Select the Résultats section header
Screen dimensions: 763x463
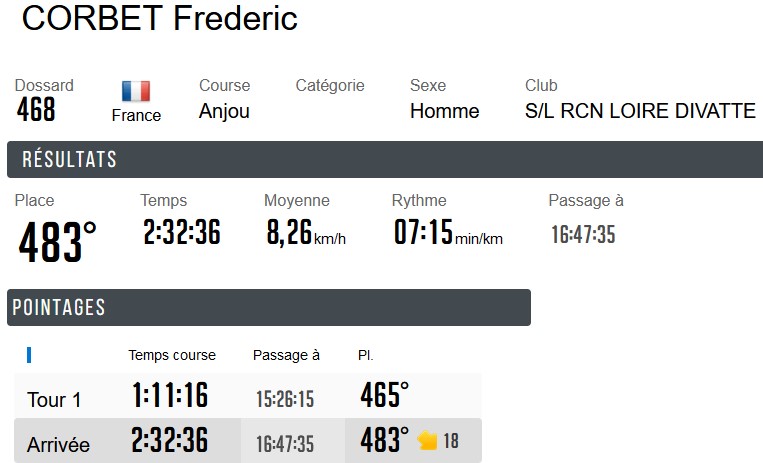point(70,160)
